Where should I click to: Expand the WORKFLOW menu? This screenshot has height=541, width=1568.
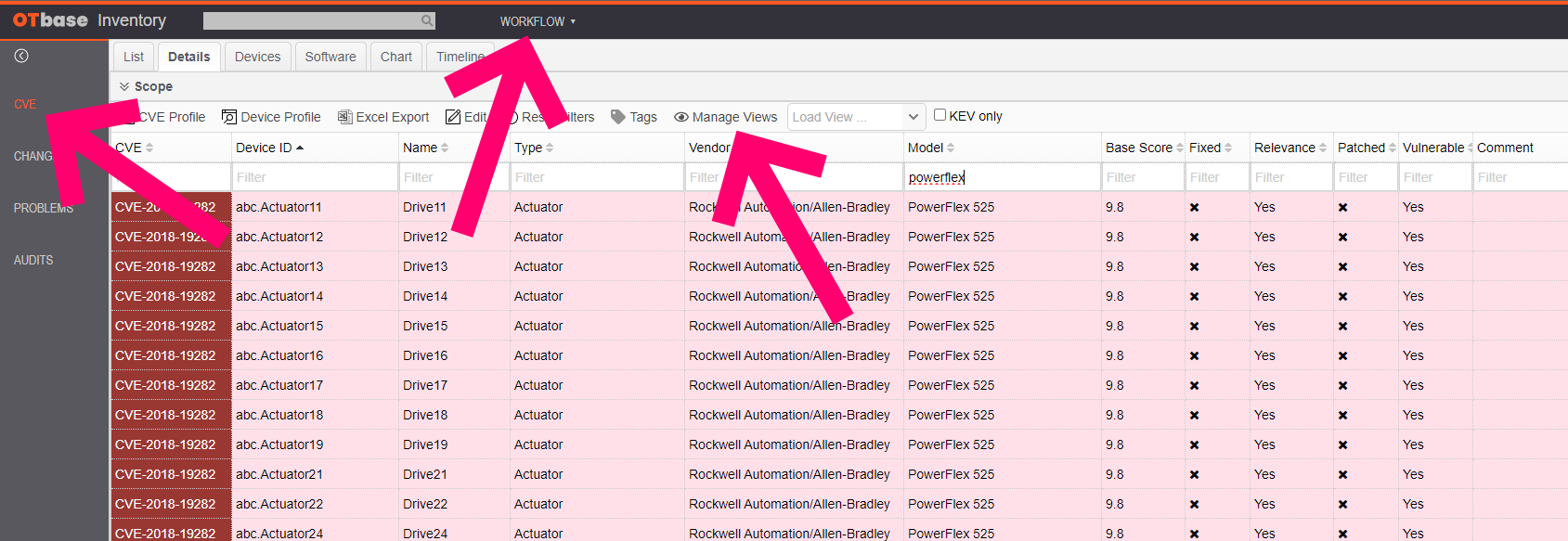pos(538,21)
